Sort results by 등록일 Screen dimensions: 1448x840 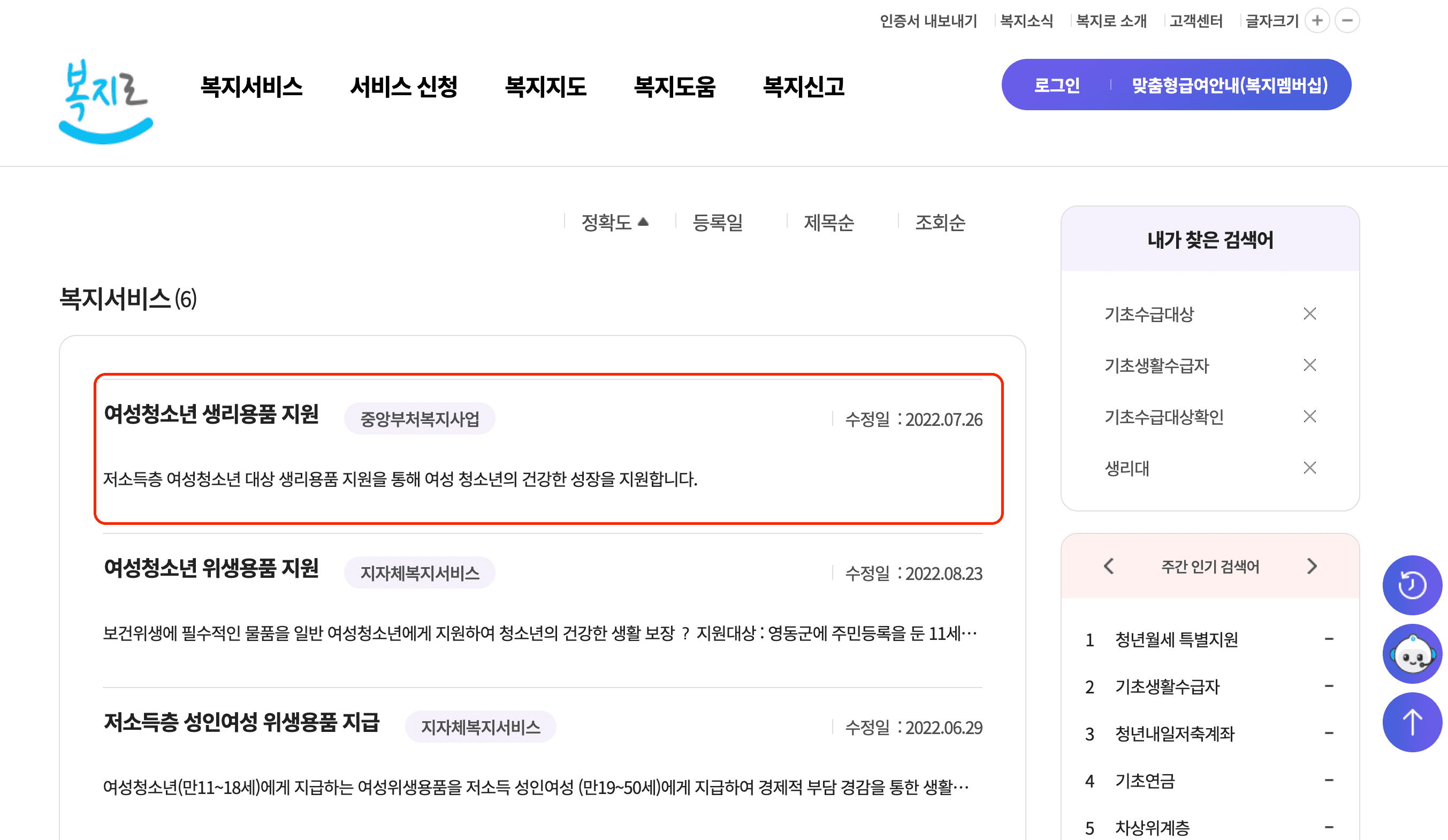pos(717,223)
